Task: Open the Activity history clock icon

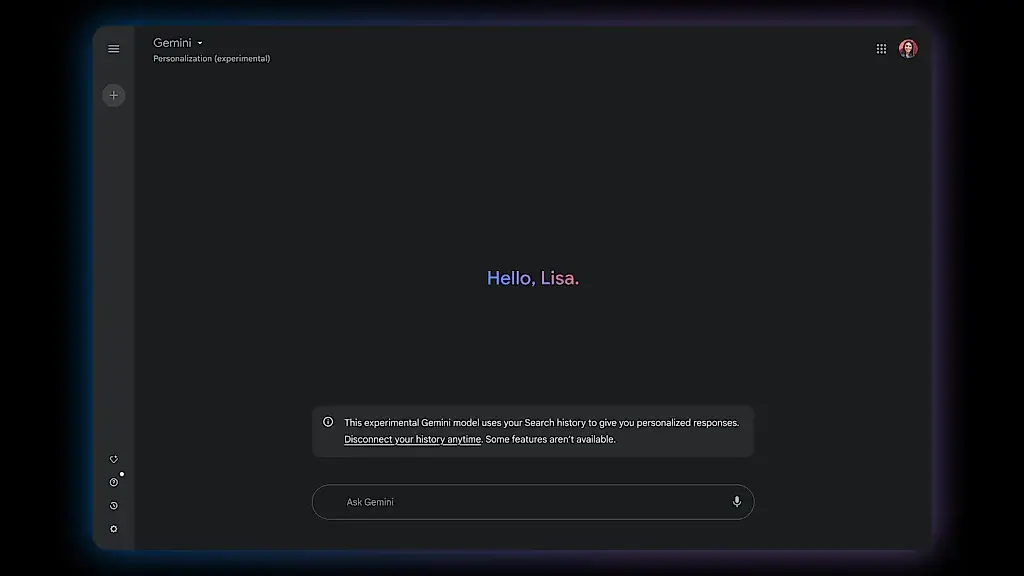Action: [x=114, y=505]
